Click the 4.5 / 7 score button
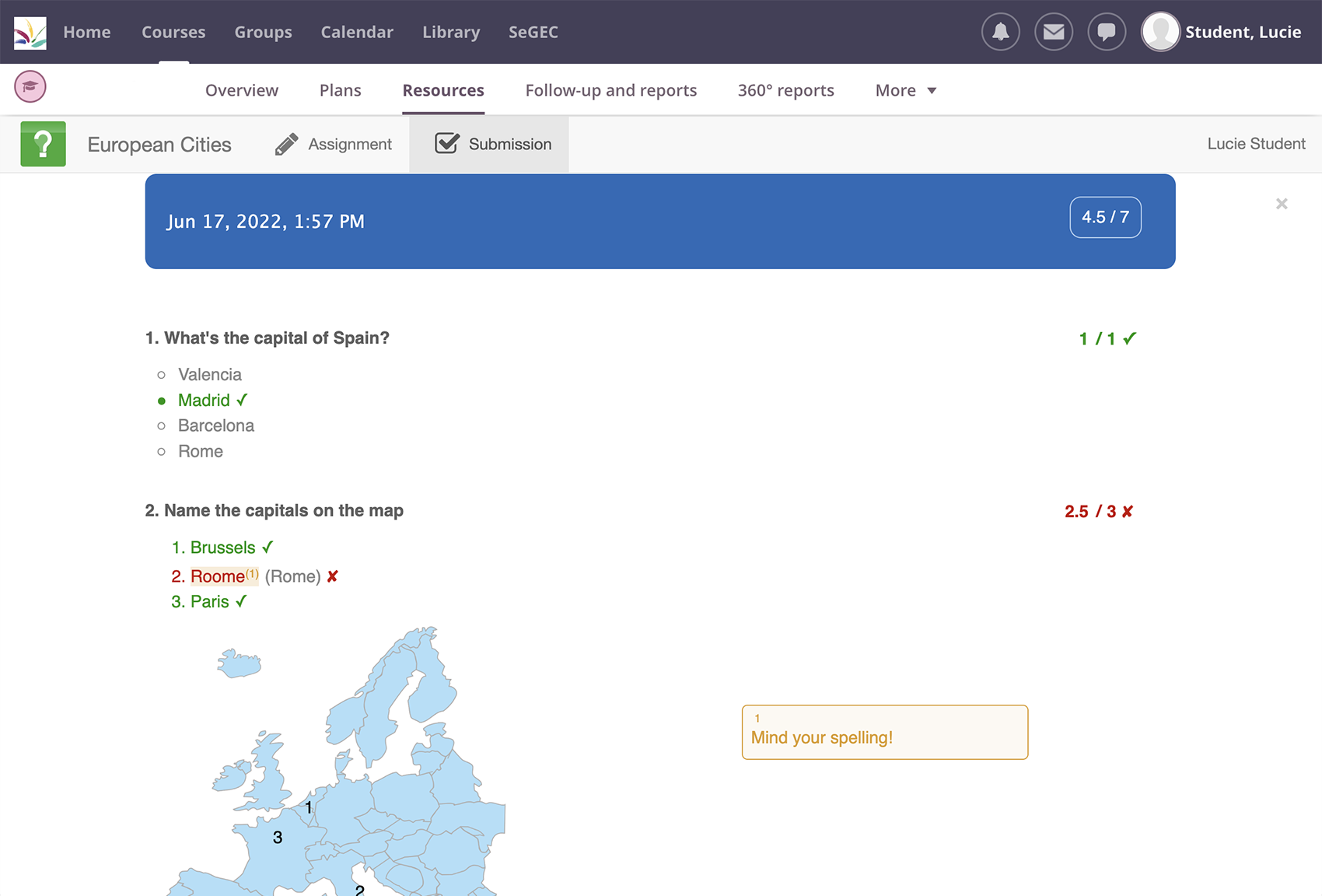 [x=1104, y=218]
